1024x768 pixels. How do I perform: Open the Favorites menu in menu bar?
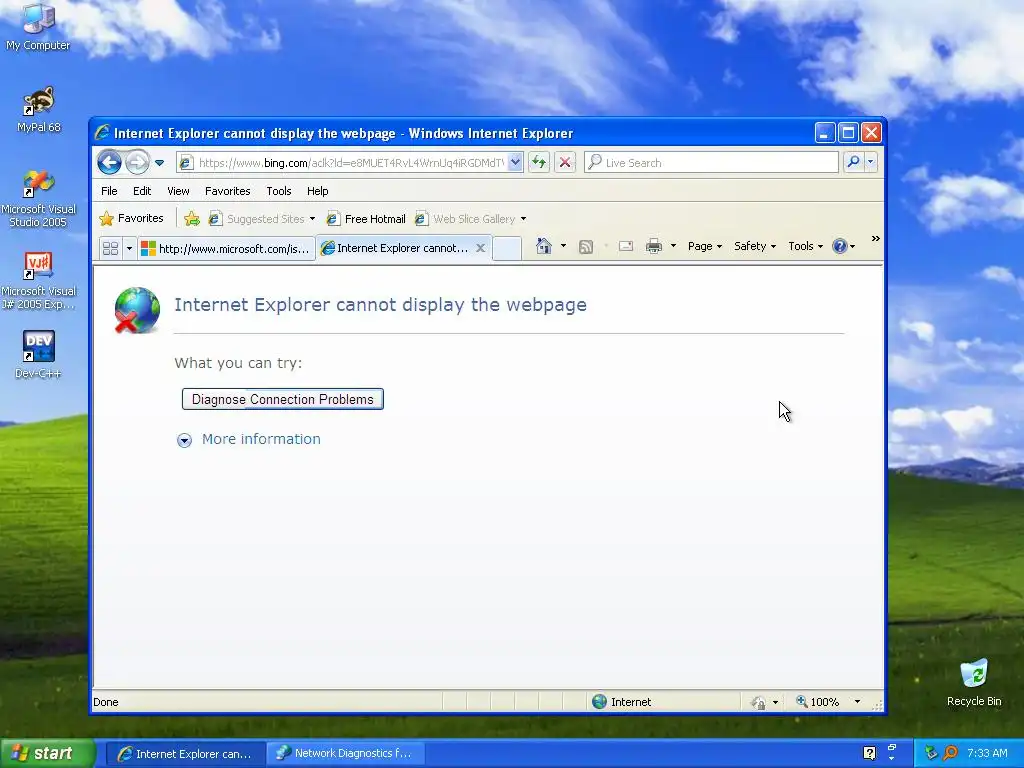(227, 191)
